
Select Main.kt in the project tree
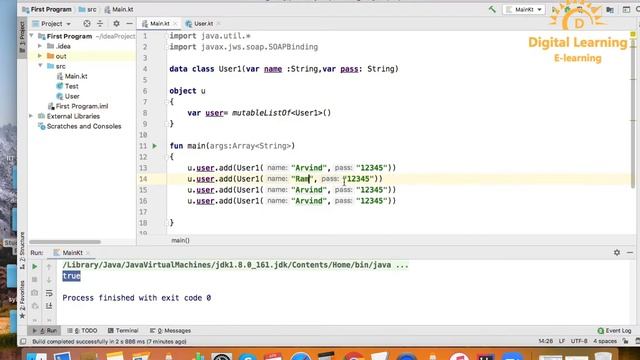point(72,76)
